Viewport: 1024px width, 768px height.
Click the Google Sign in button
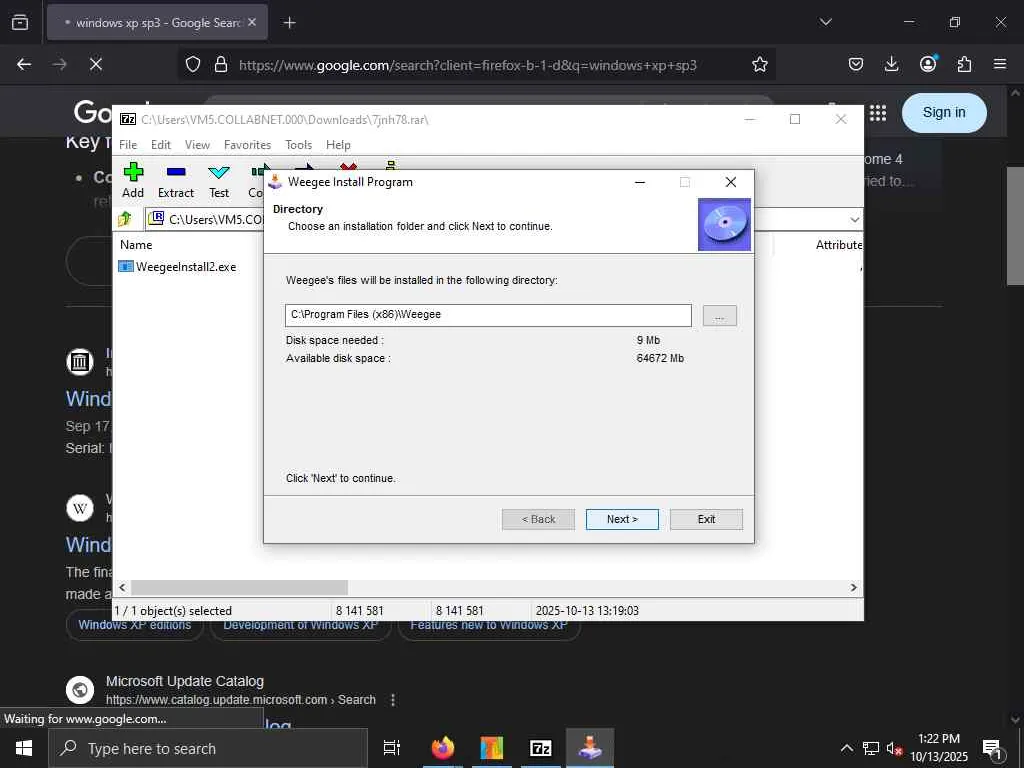pos(944,112)
